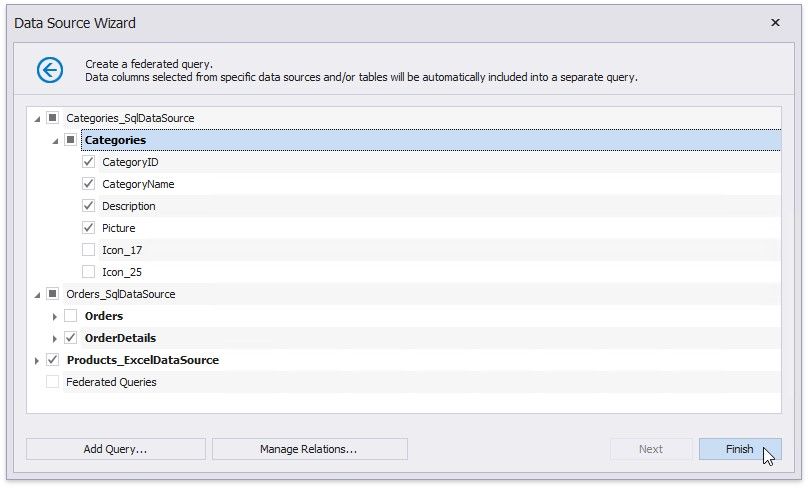Expand the OrderDetails table node
The height and width of the screenshot is (488, 808).
pos(56,338)
